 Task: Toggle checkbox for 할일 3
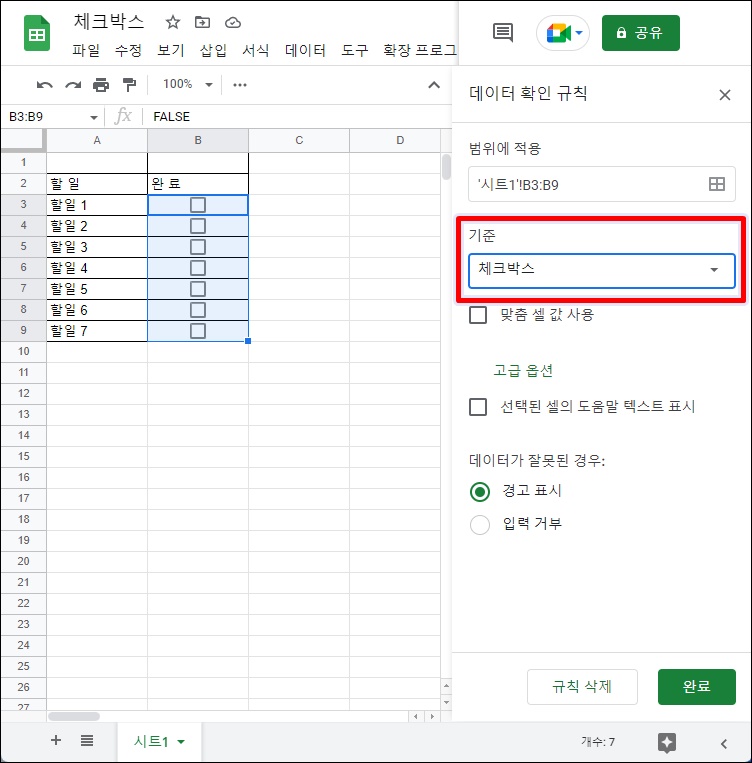pos(198,247)
